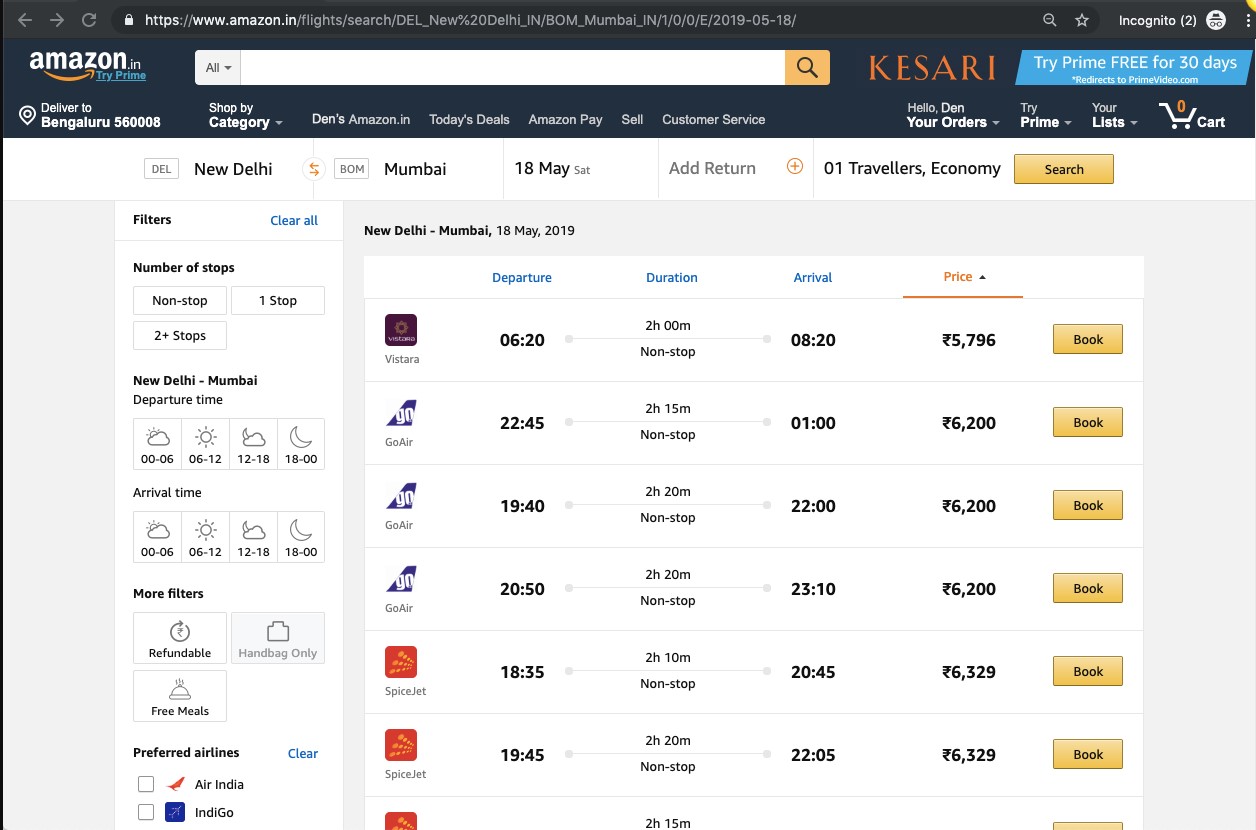
Task: Open the 18 May date picker
Action: point(552,168)
